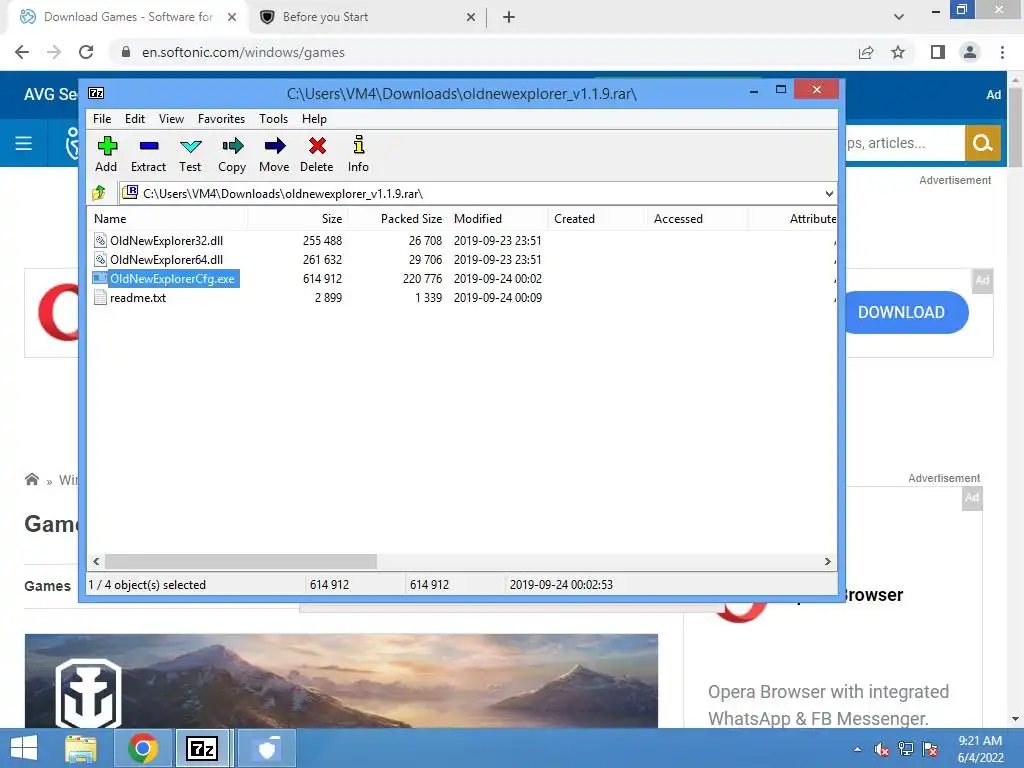The width and height of the screenshot is (1024, 768).
Task: Sort by the Packed Size column
Action: coord(397,219)
